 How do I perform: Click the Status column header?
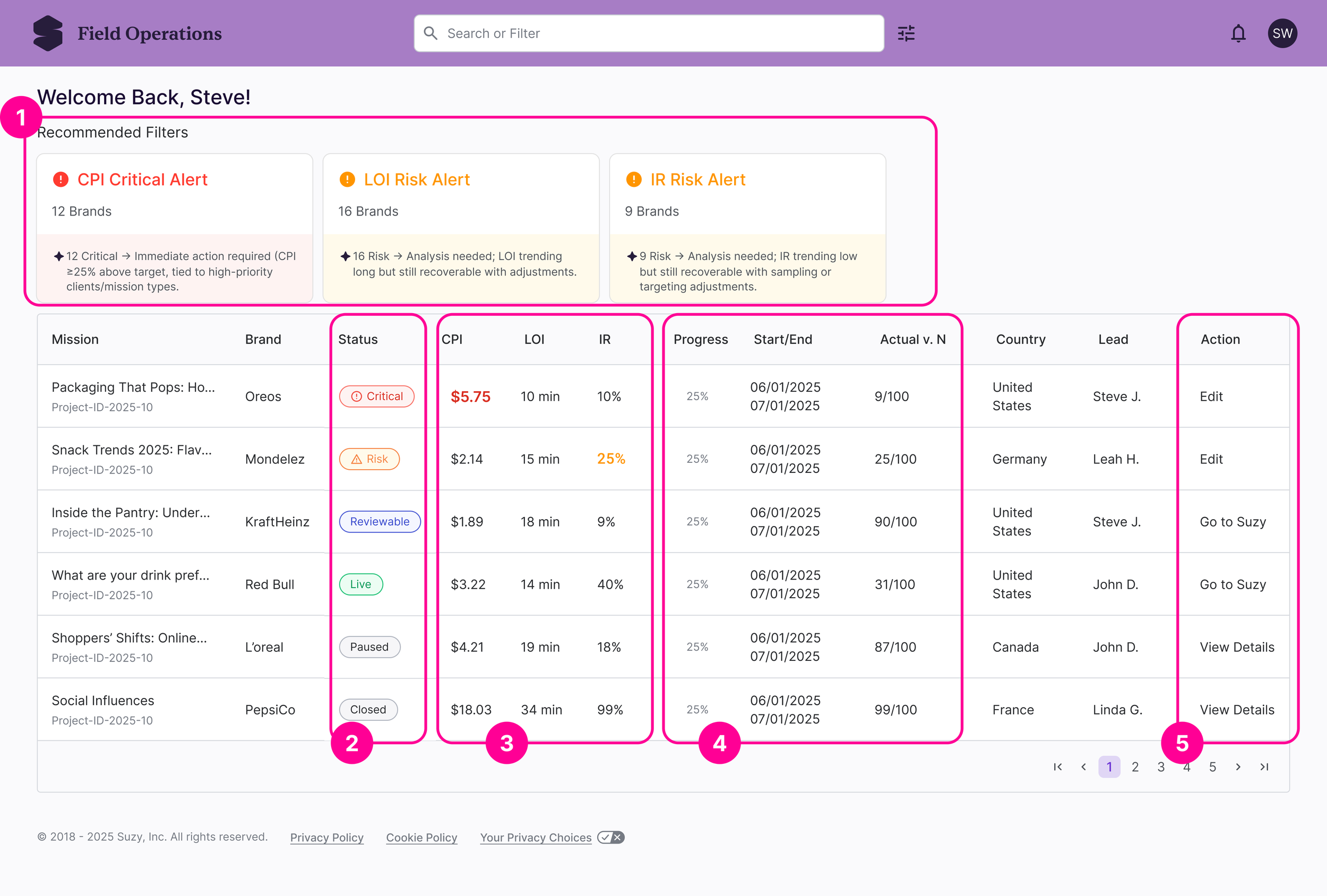[x=358, y=339]
